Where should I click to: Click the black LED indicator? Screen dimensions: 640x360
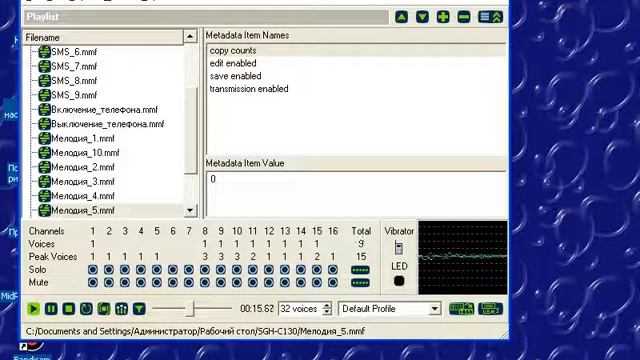coord(399,281)
